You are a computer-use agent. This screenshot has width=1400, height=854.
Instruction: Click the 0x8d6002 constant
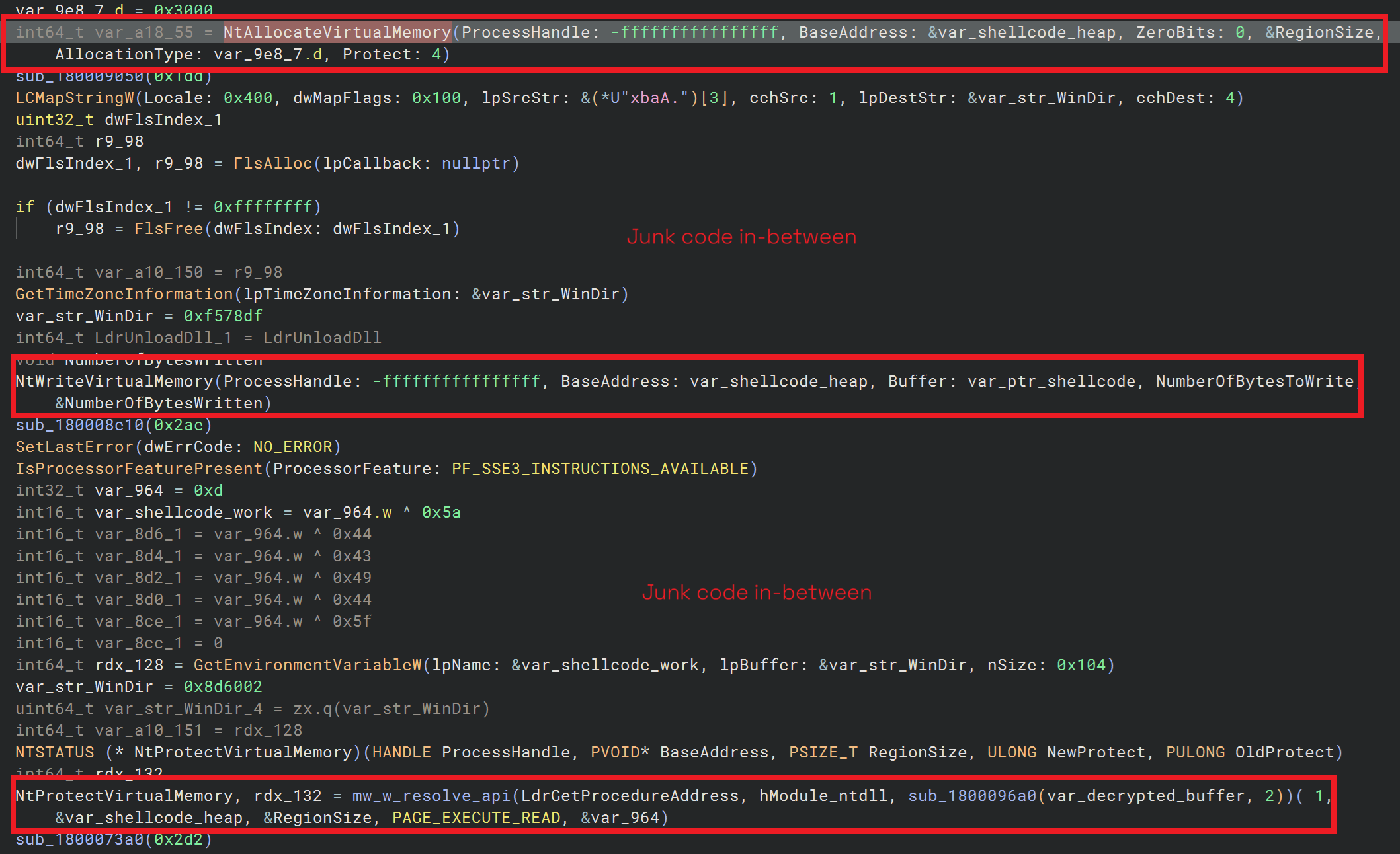point(223,687)
